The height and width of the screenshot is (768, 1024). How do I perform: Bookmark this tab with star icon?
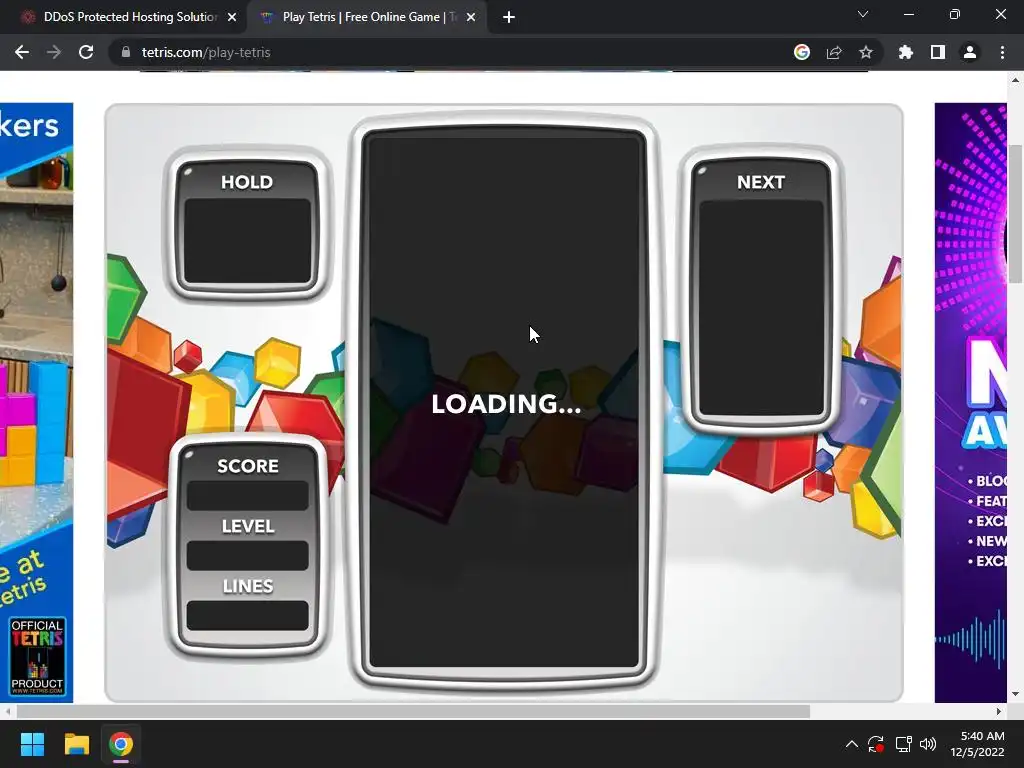(x=866, y=52)
